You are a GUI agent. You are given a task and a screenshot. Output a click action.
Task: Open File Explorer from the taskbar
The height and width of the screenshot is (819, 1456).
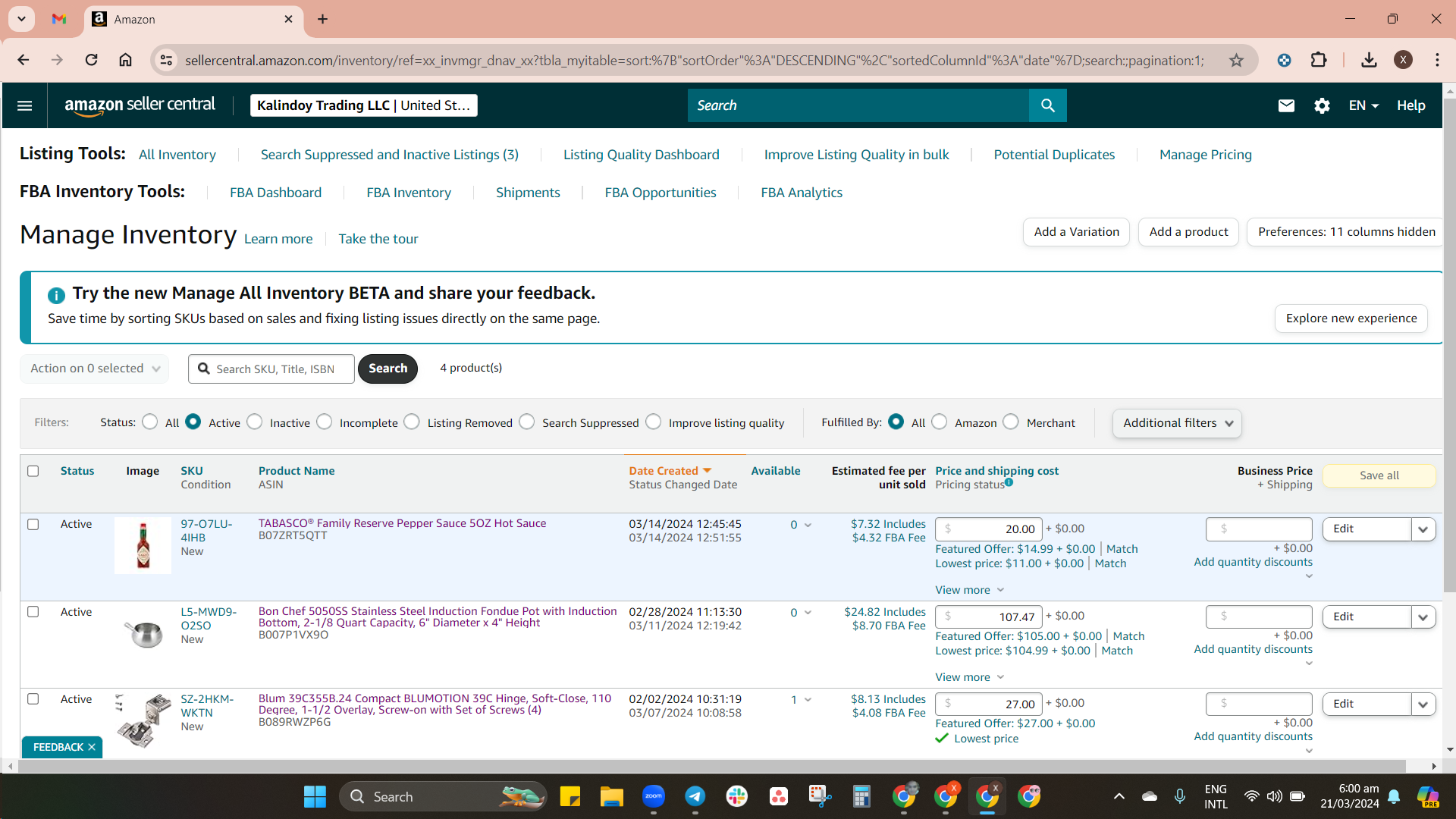click(612, 797)
